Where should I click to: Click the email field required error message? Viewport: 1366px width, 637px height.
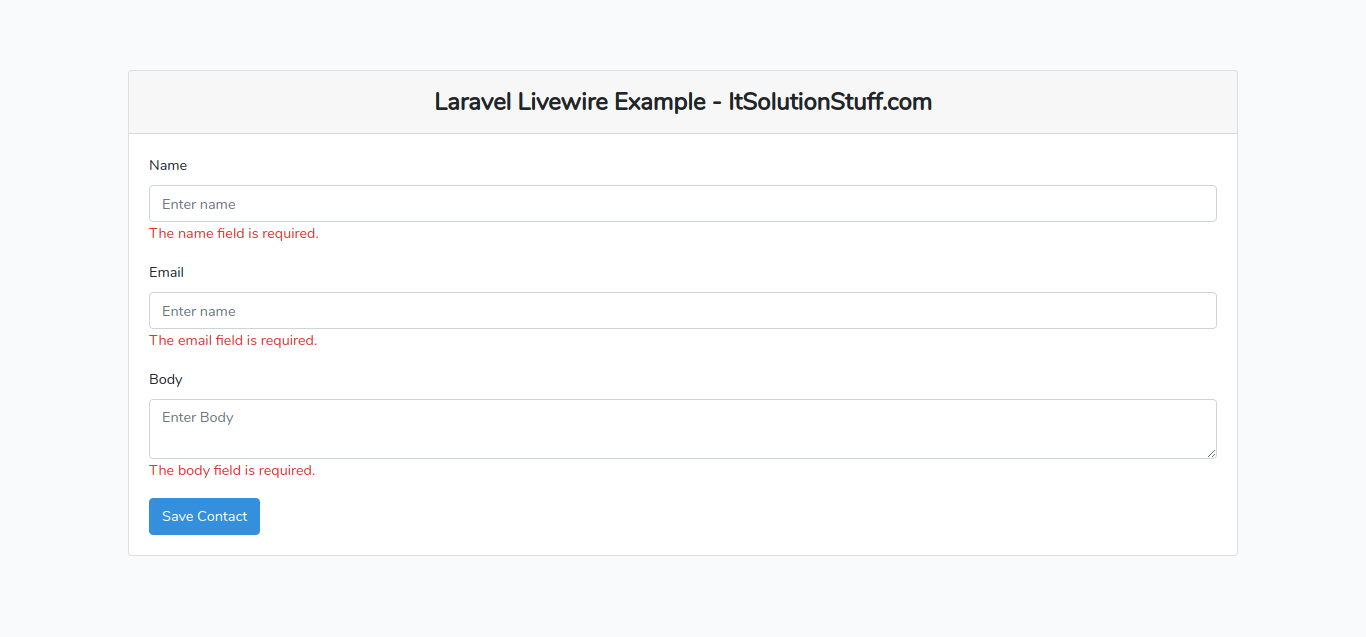pyautogui.click(x=232, y=340)
